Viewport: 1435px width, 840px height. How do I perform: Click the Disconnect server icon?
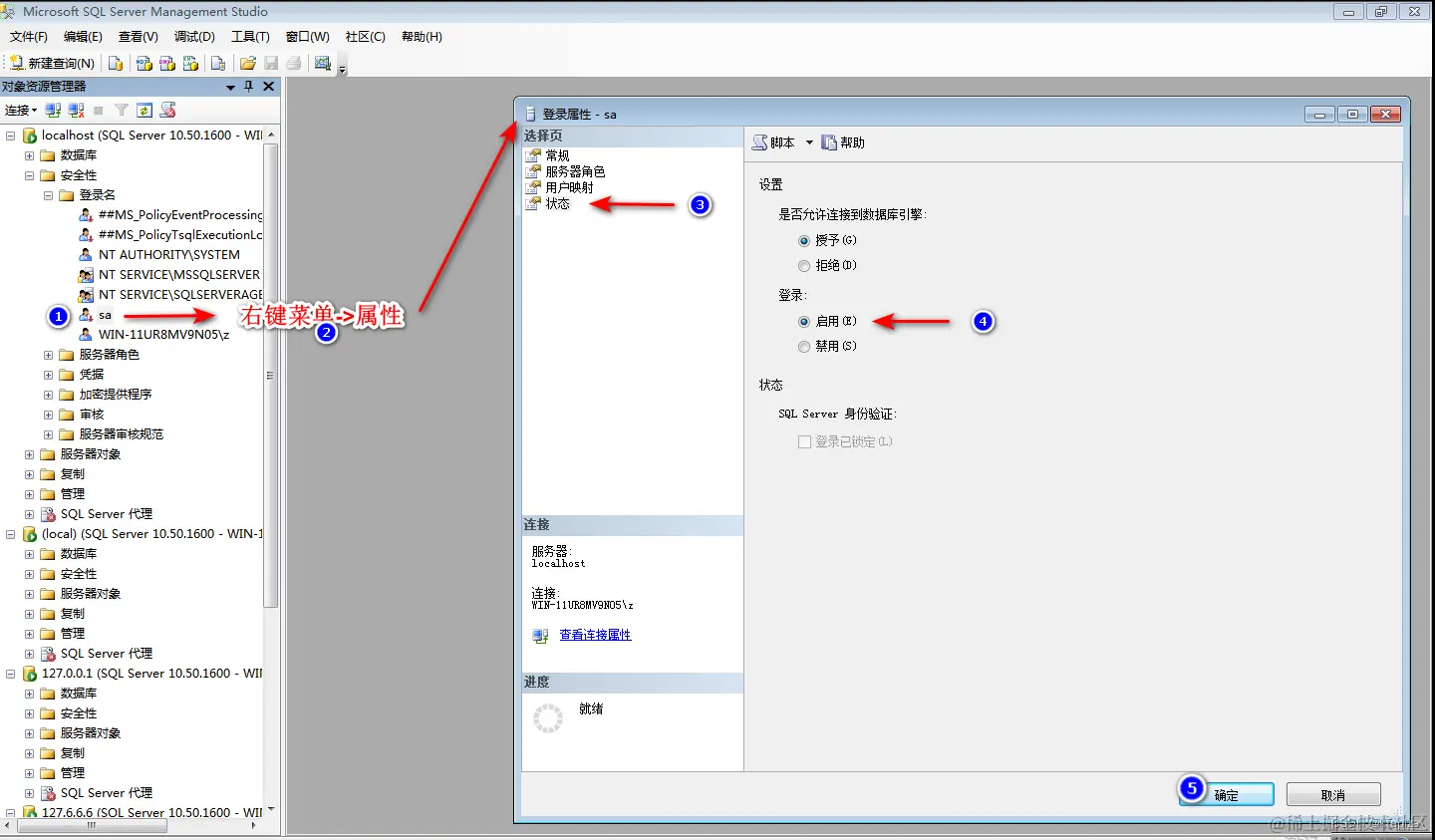76,110
